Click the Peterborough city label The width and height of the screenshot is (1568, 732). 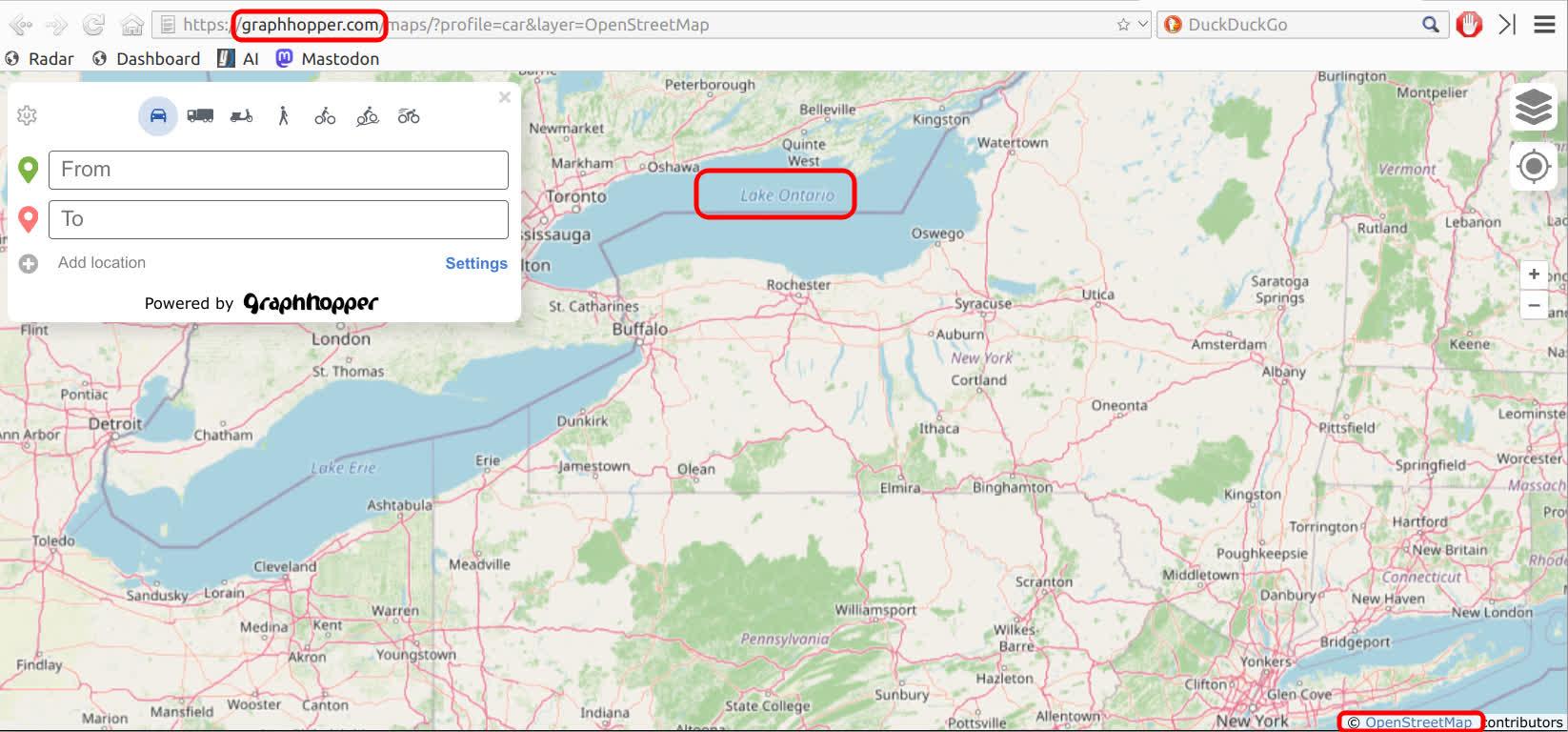coord(710,84)
